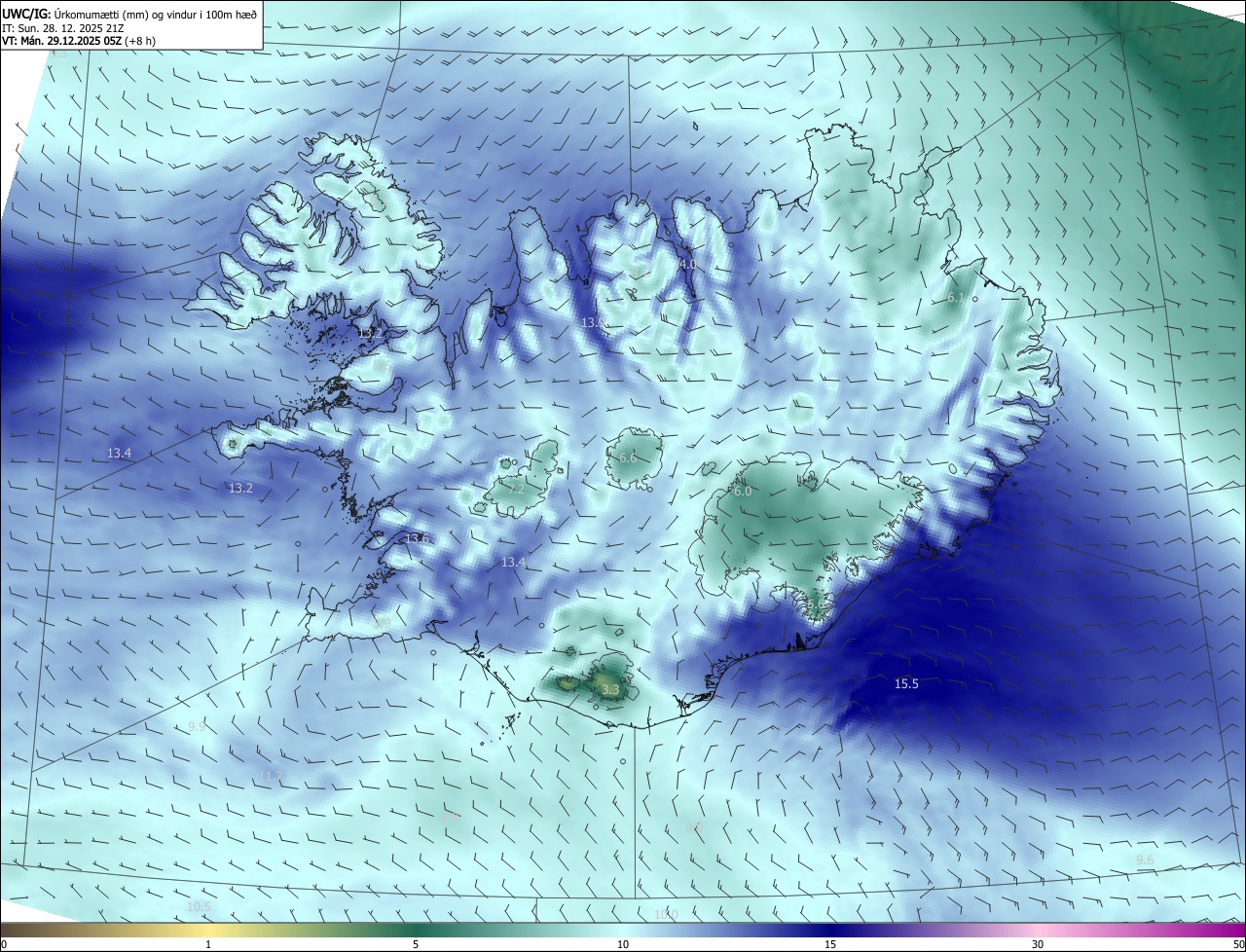This screenshot has height=952, width=1246.
Task: Click the 1 tick on the color scale
Action: point(208,944)
